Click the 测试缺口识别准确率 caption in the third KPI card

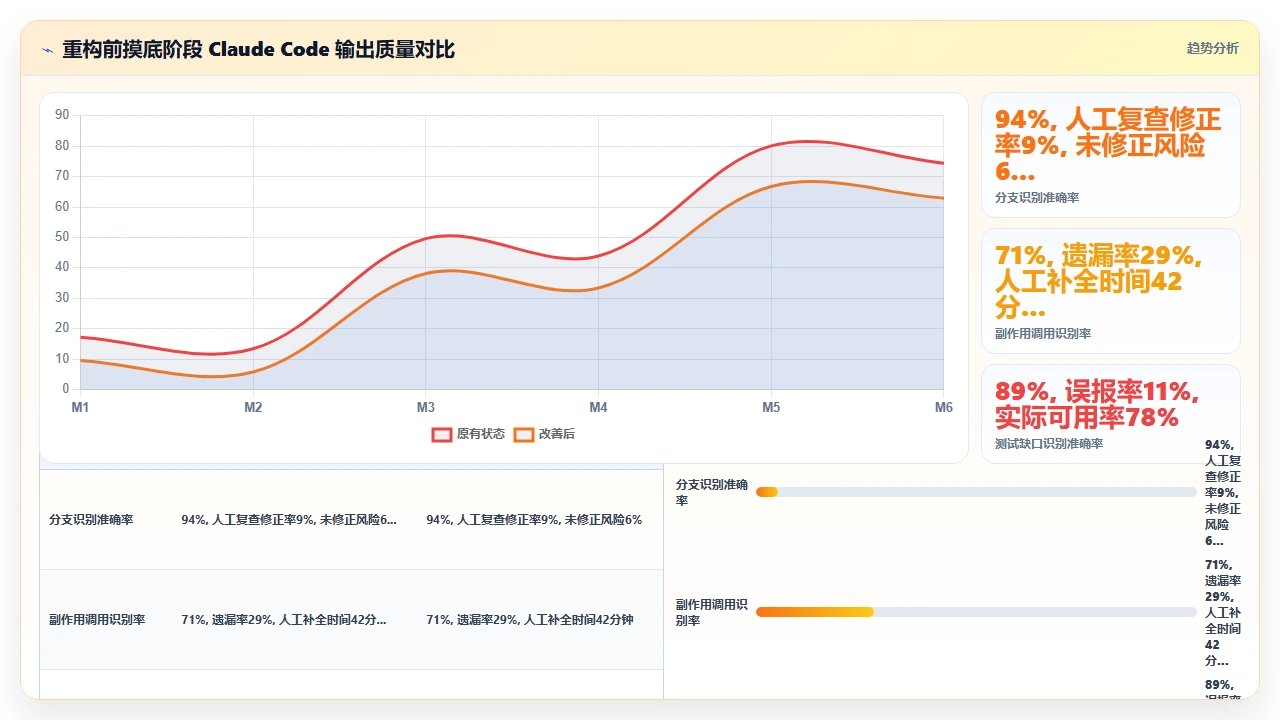pos(1049,444)
